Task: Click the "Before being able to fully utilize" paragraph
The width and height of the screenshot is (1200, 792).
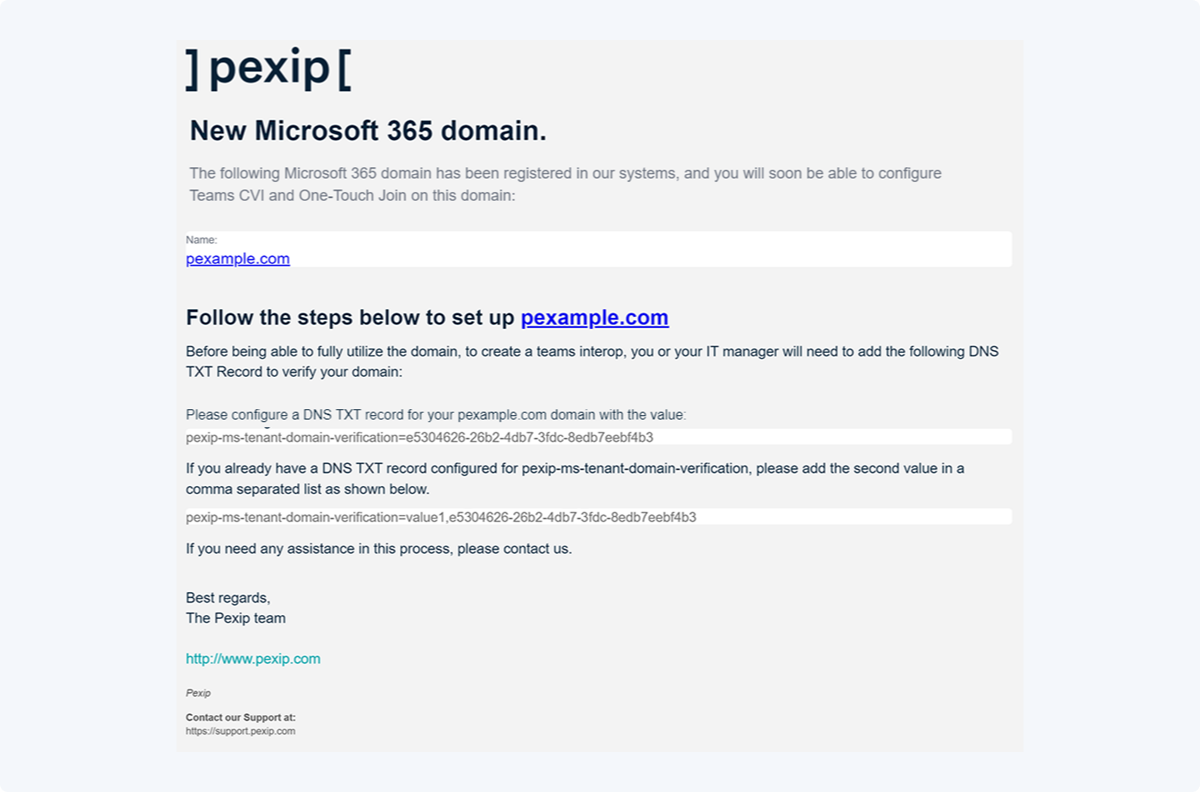Action: [x=592, y=361]
